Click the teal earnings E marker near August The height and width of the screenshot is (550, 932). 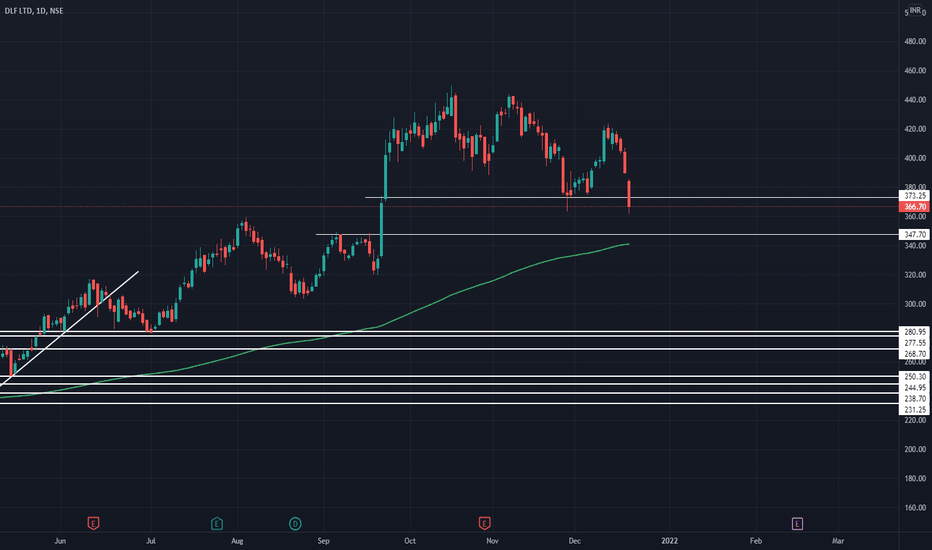216,523
